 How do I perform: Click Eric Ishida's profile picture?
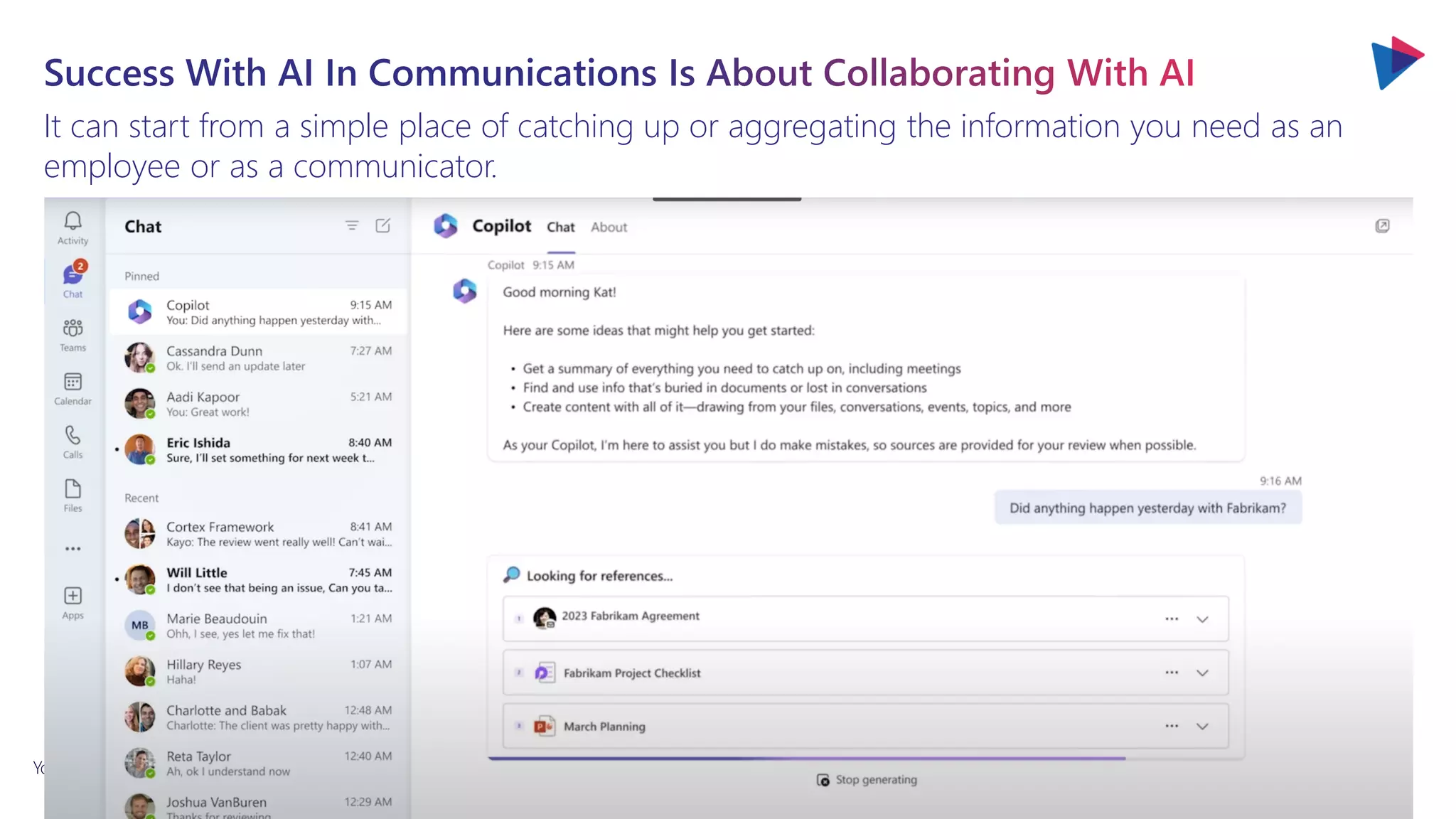(x=140, y=449)
